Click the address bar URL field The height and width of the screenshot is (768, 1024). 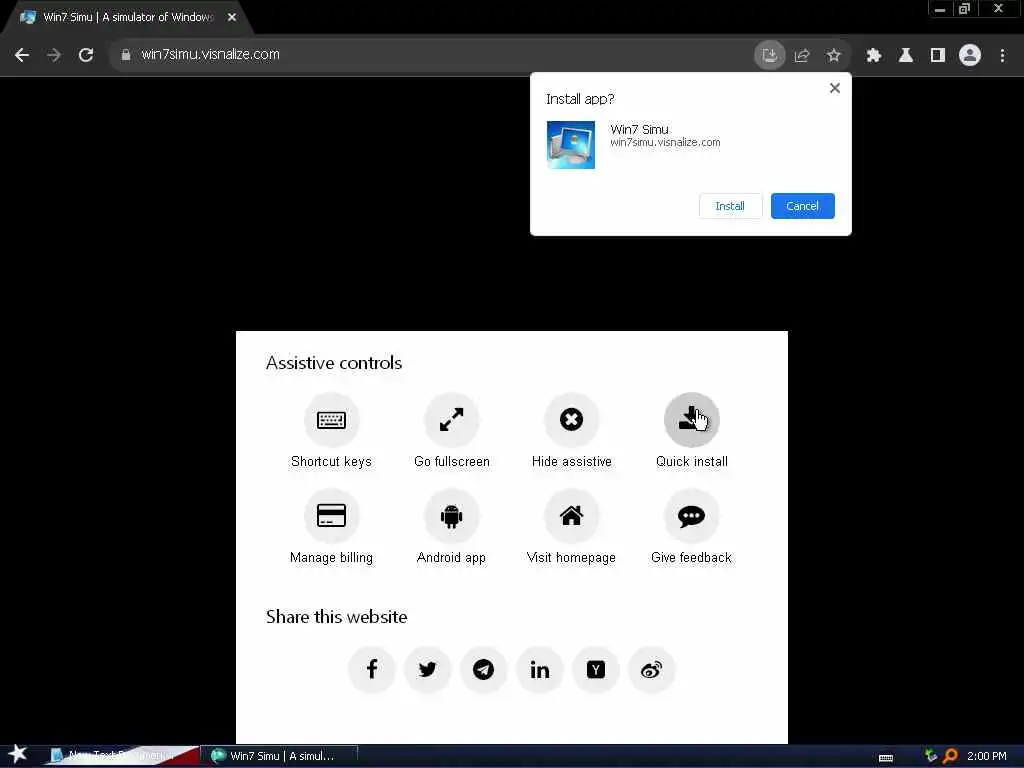click(x=431, y=55)
